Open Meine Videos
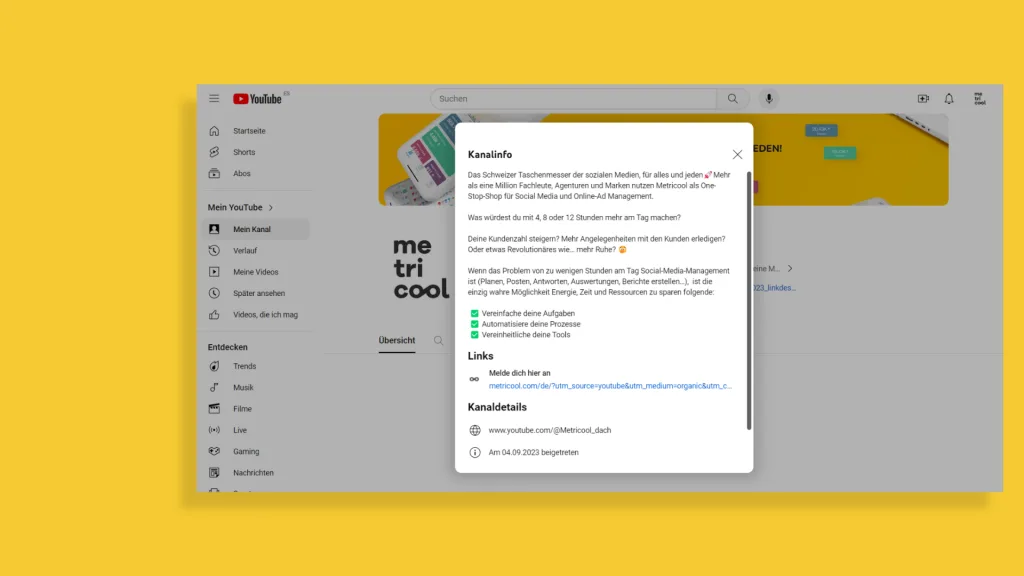Screen dimensions: 1024x576 (256, 272)
